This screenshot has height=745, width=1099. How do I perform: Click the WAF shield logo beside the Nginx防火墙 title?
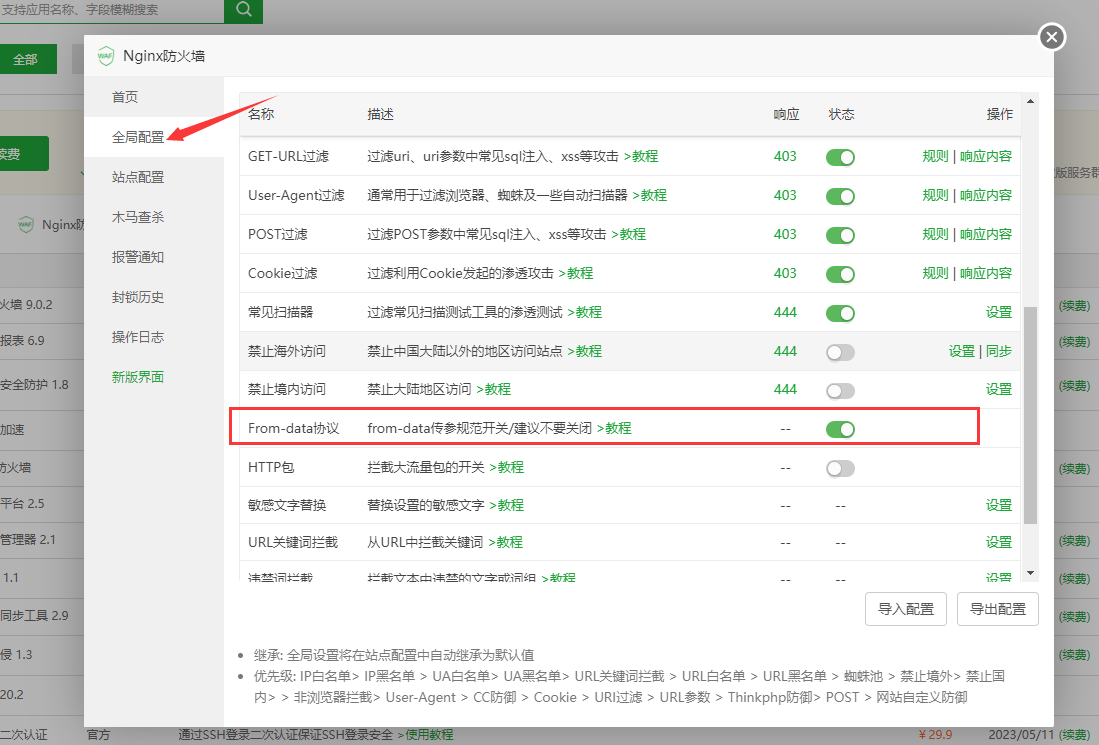[106, 56]
